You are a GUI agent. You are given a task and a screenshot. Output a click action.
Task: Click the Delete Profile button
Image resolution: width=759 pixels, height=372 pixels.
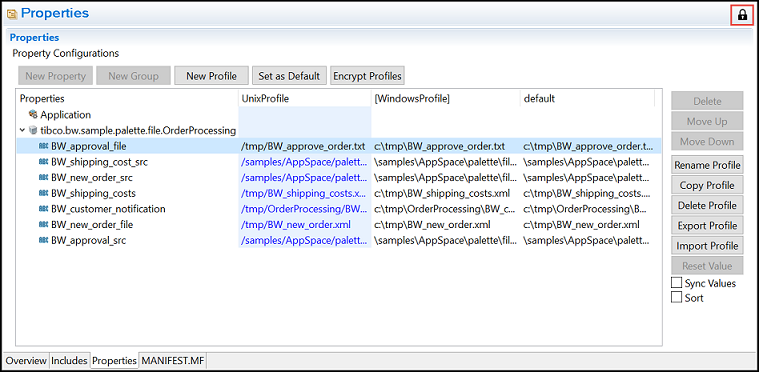707,205
